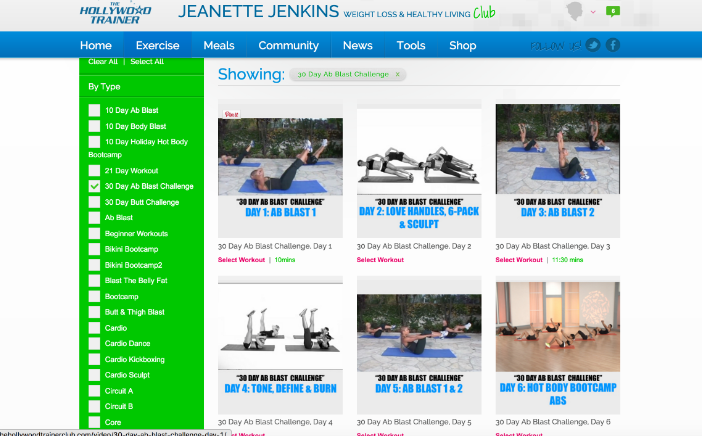Click the Jeanette Jenkins site title
Screen dimensions: 702x436
point(258,11)
